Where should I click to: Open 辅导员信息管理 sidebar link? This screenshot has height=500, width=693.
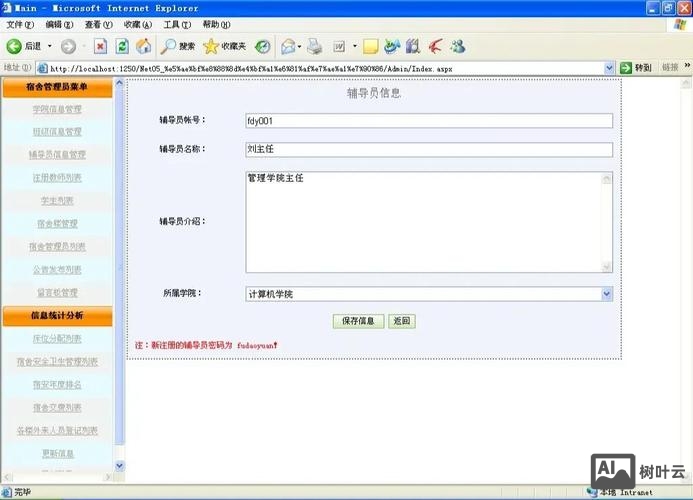click(x=57, y=155)
